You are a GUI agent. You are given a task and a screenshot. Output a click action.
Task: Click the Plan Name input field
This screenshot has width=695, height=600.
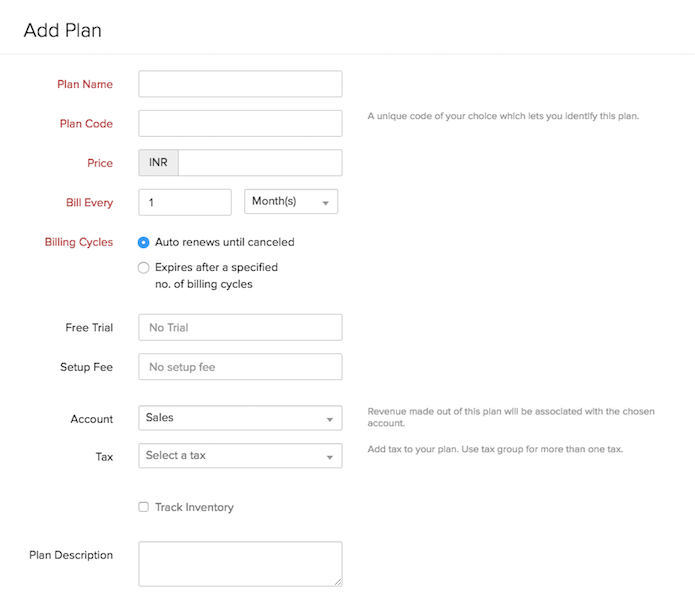point(240,84)
